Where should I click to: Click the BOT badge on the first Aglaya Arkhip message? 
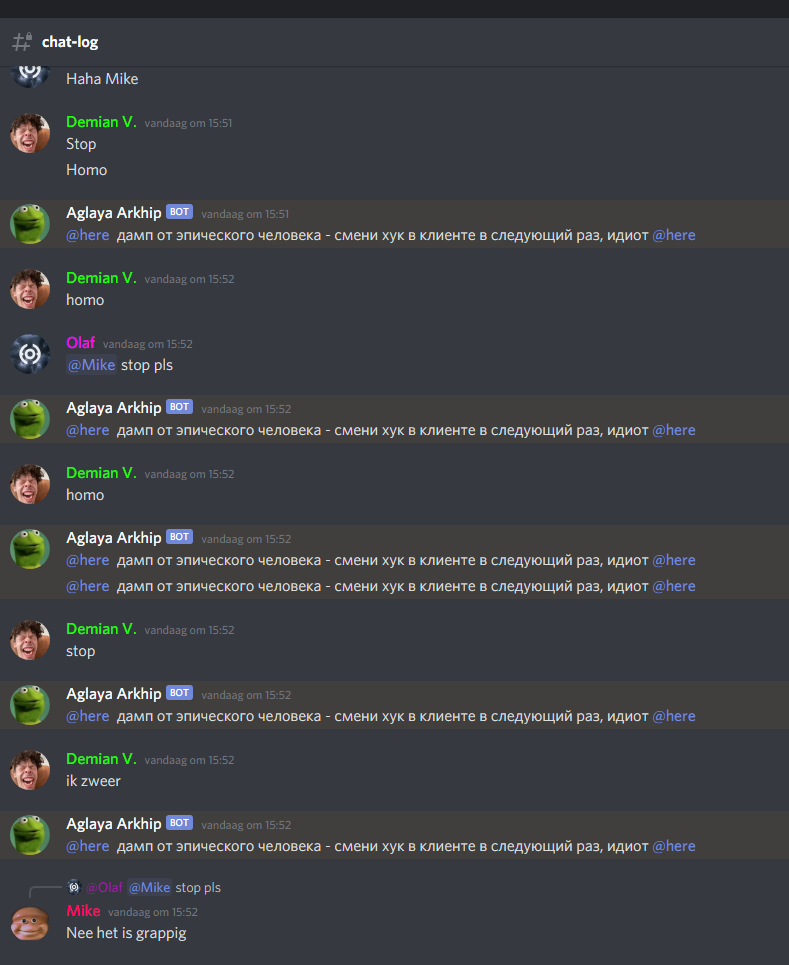tap(180, 212)
